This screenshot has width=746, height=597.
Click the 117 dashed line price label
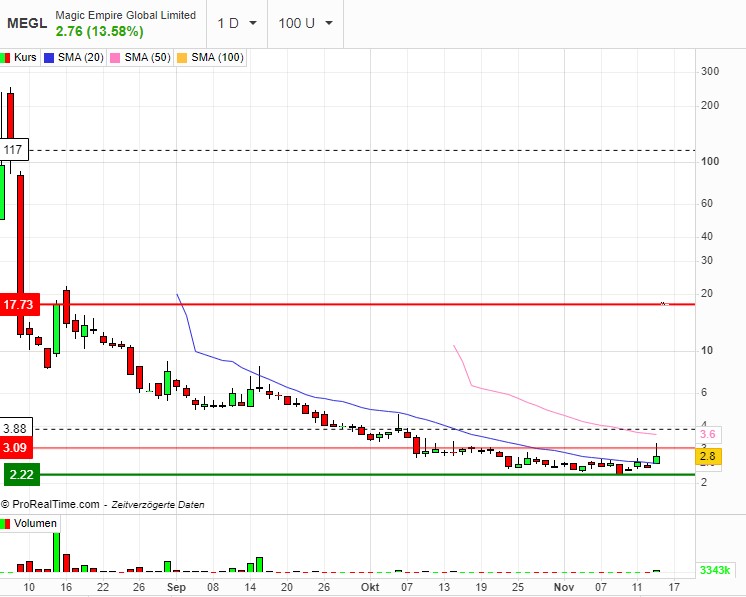tap(14, 150)
